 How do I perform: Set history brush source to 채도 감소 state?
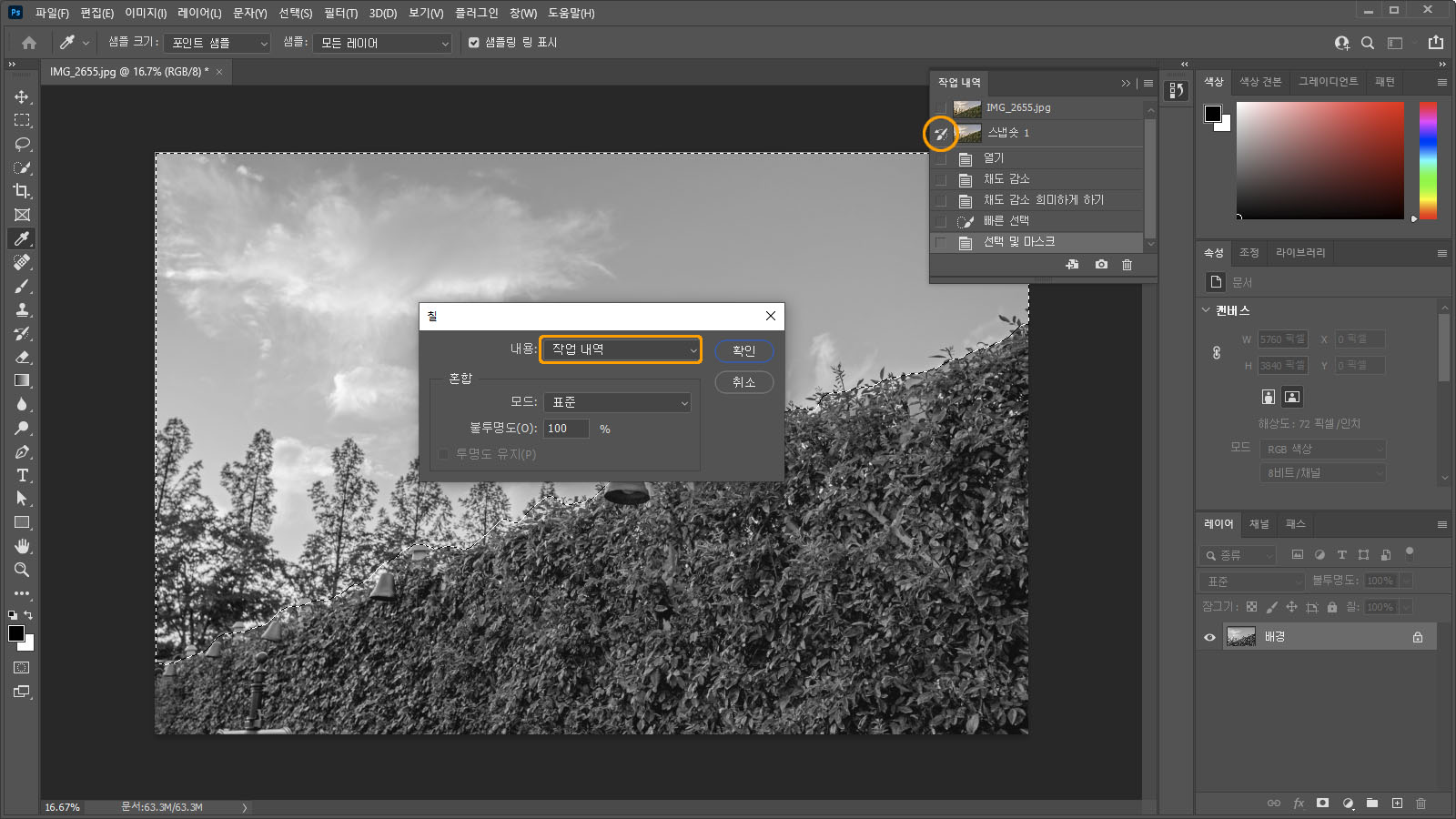click(941, 179)
